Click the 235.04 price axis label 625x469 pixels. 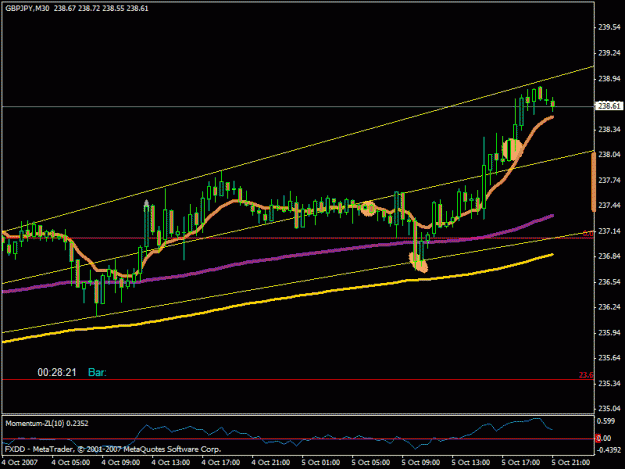pyautogui.click(x=609, y=409)
